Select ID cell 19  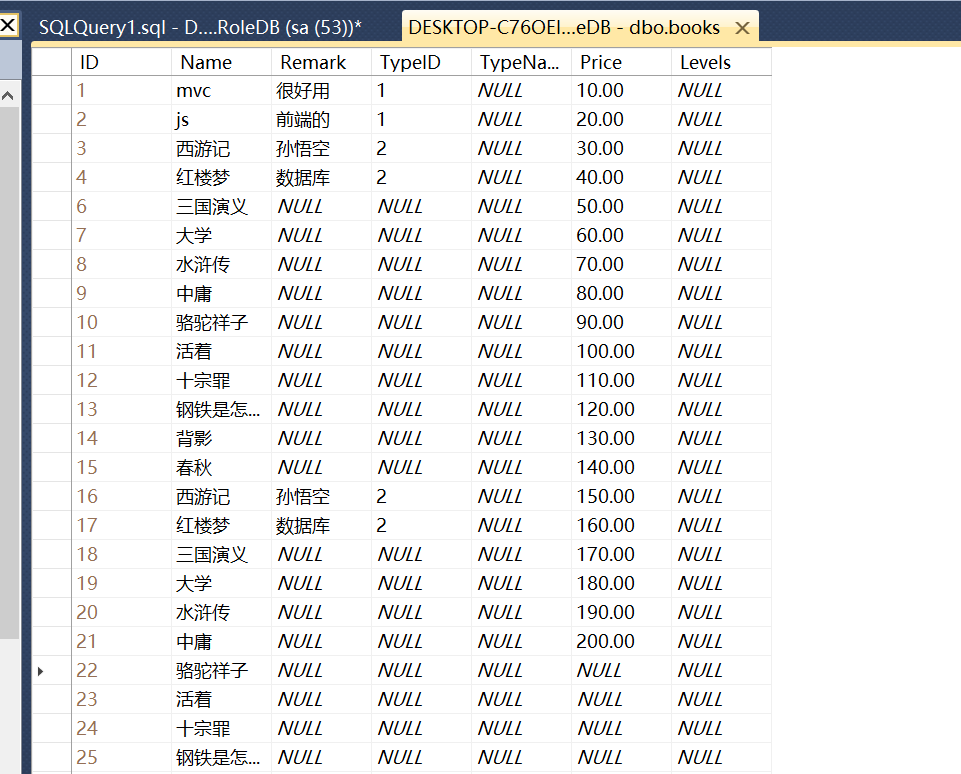point(121,583)
